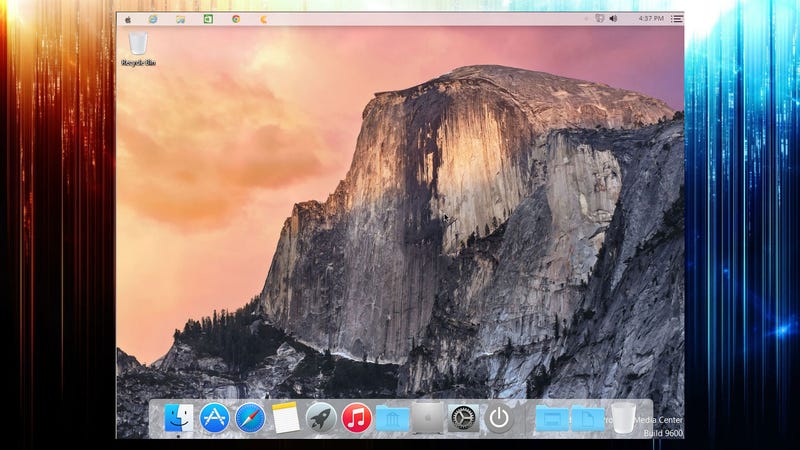Image resolution: width=800 pixels, height=450 pixels.
Task: Launch Safari from the dock
Action: [x=250, y=418]
